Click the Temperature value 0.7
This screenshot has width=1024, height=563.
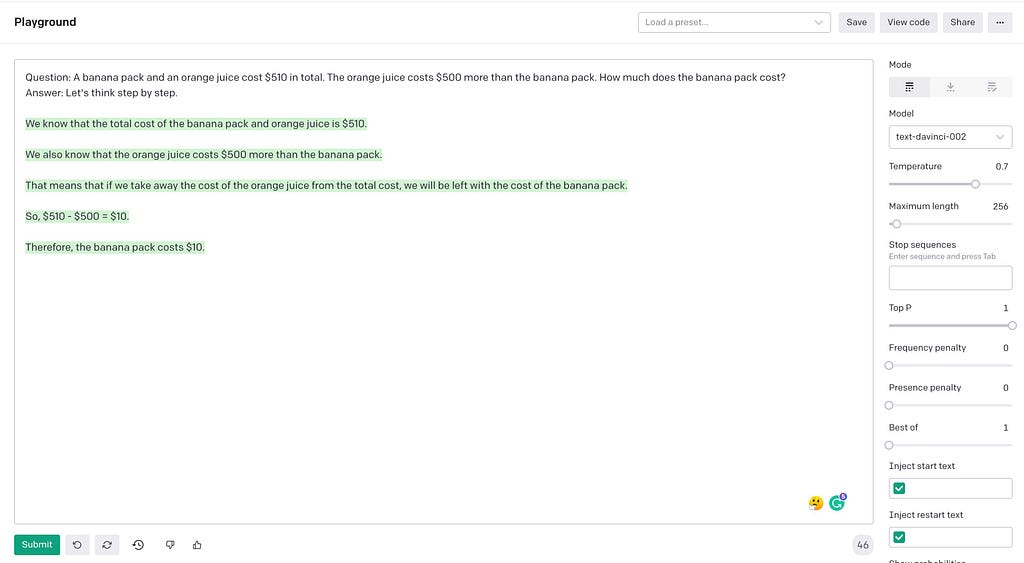click(1002, 167)
